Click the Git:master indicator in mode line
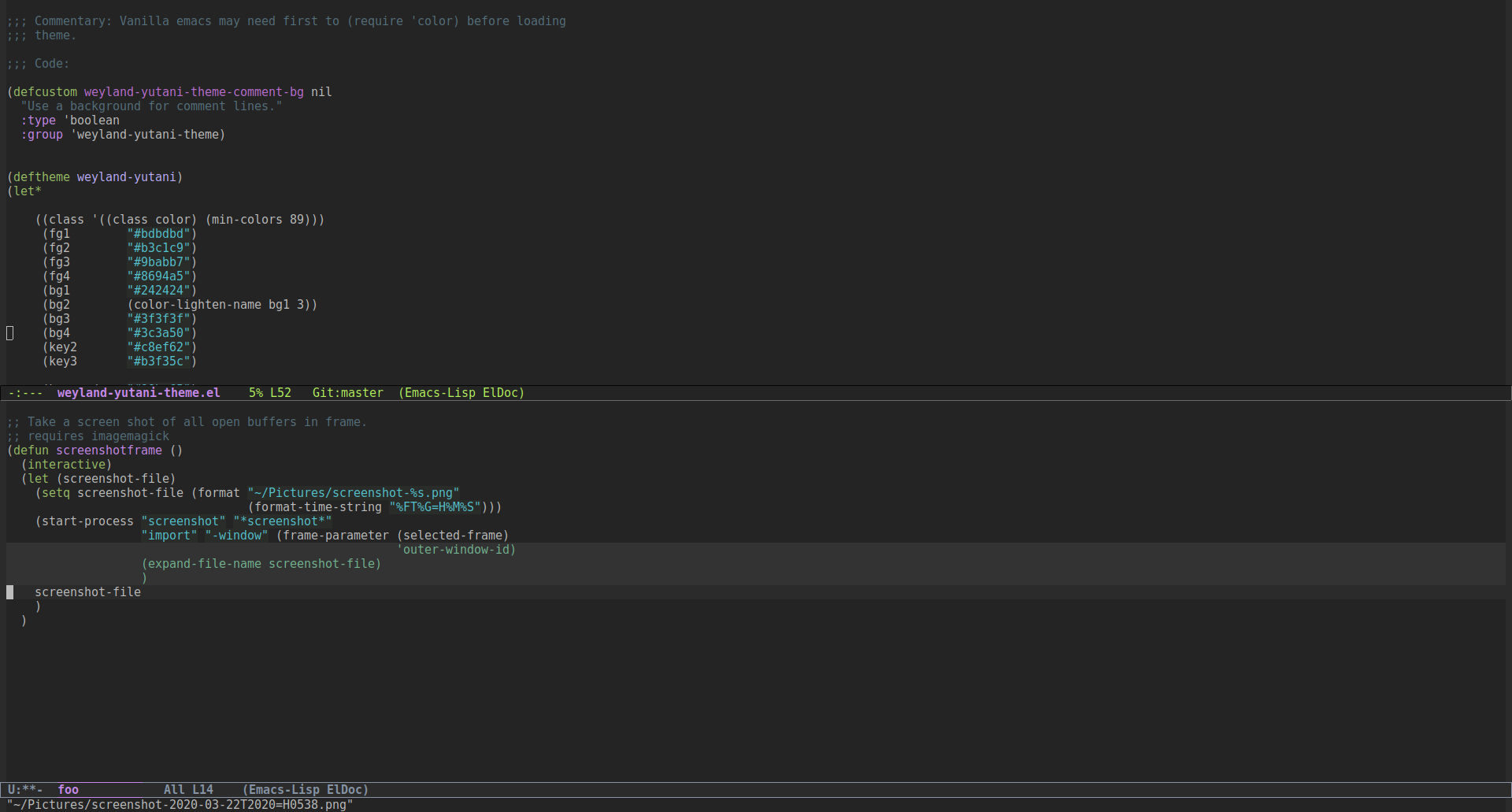Image resolution: width=1512 pixels, height=812 pixels. [x=347, y=392]
